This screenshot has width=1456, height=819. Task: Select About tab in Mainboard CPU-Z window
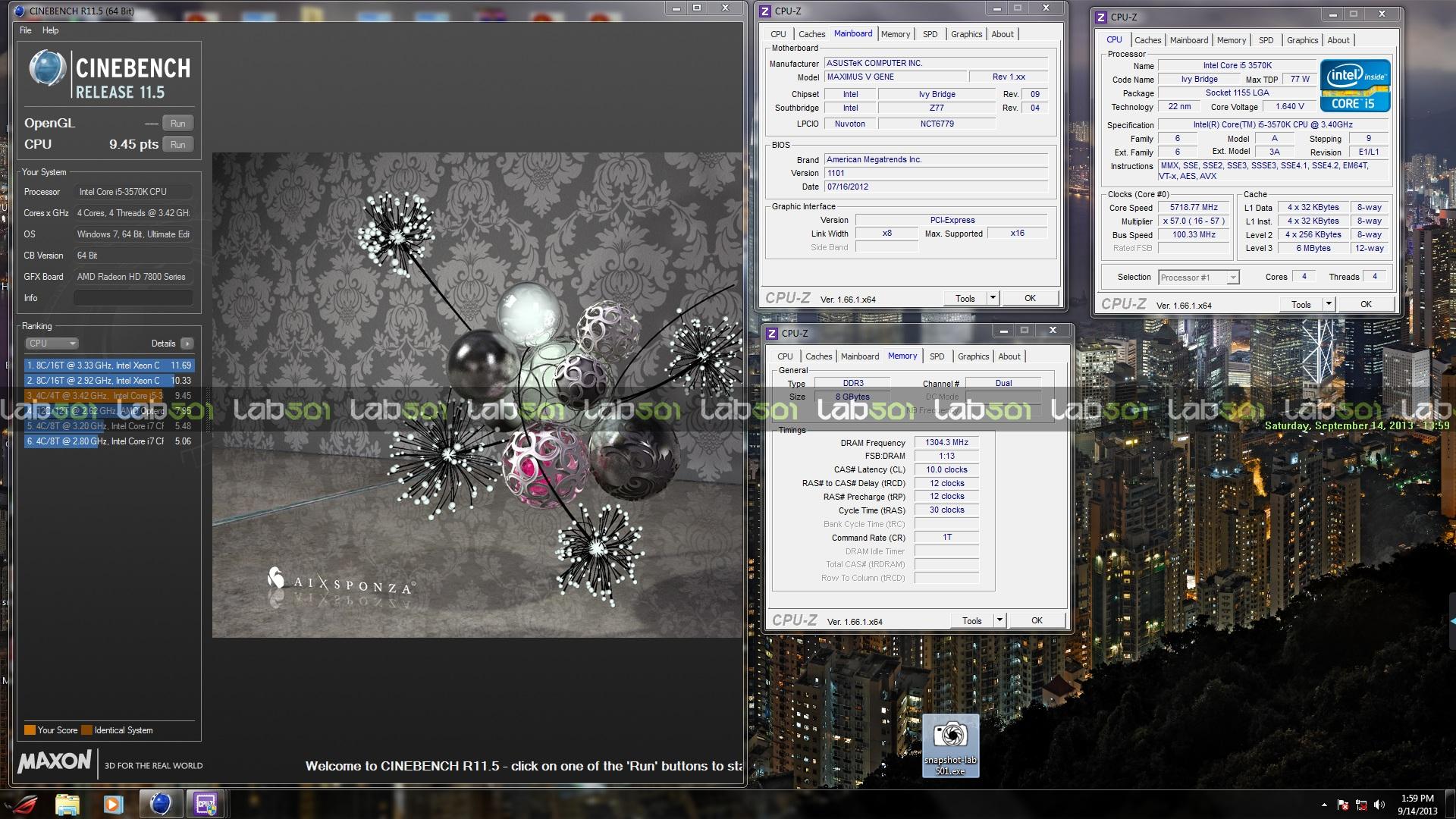coord(1003,34)
